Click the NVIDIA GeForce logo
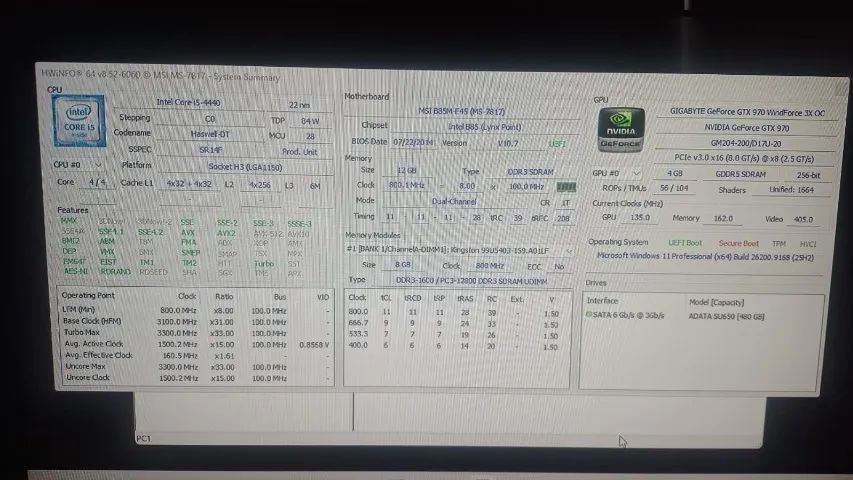 621,130
